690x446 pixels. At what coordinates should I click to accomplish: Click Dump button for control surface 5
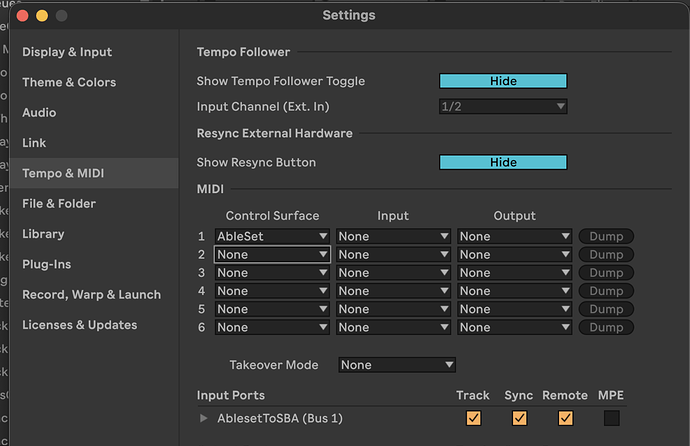(606, 309)
